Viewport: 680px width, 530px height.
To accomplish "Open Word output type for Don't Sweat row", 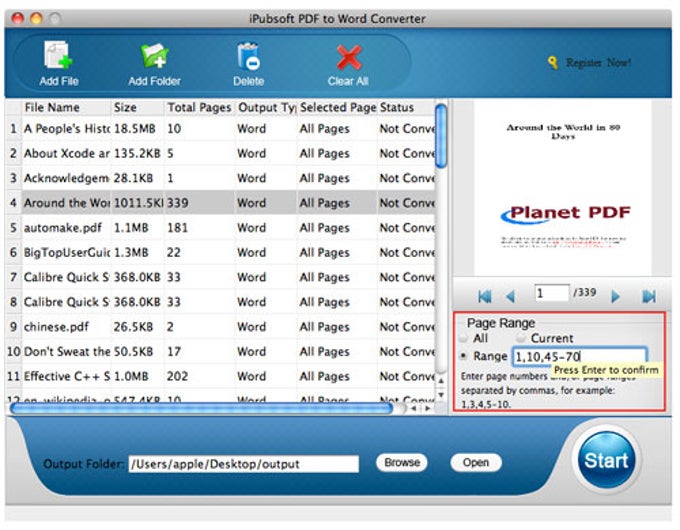I will 266,351.
